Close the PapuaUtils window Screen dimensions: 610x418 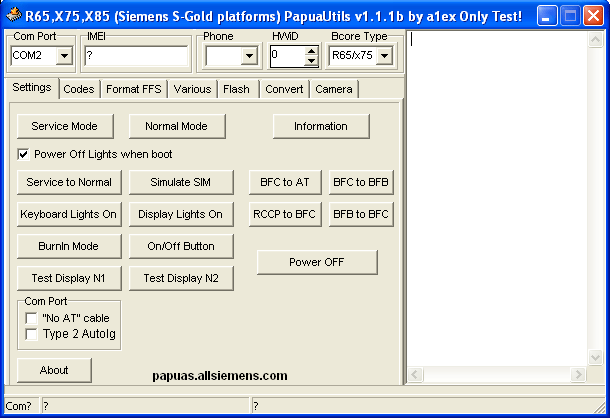pos(594,16)
